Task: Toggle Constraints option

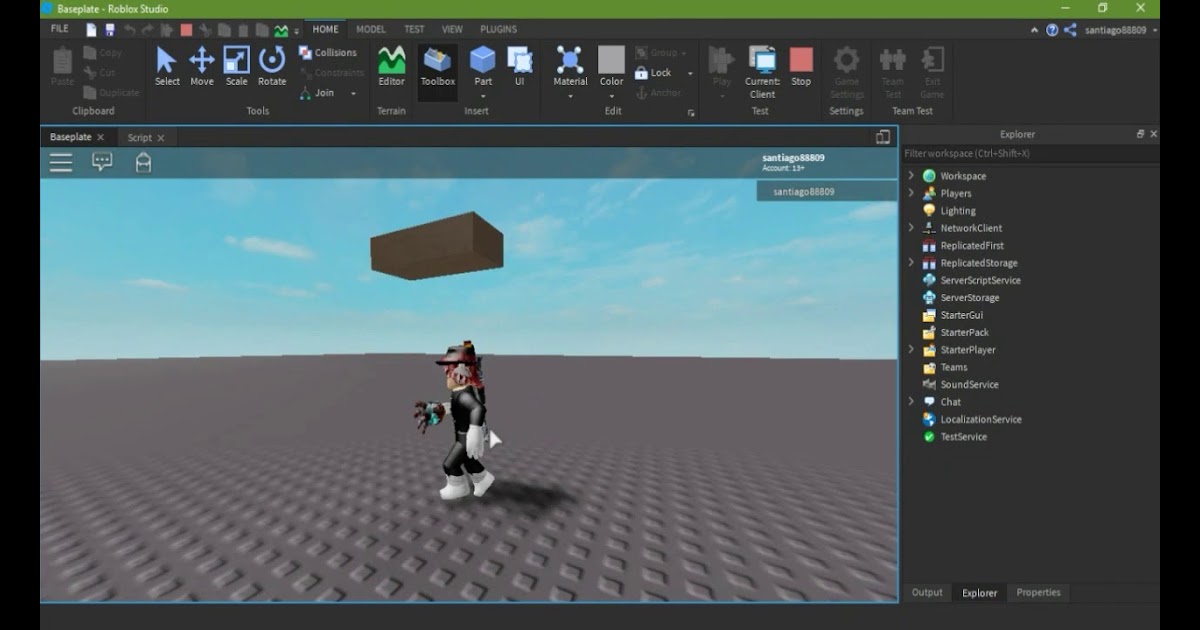Action: tap(331, 73)
